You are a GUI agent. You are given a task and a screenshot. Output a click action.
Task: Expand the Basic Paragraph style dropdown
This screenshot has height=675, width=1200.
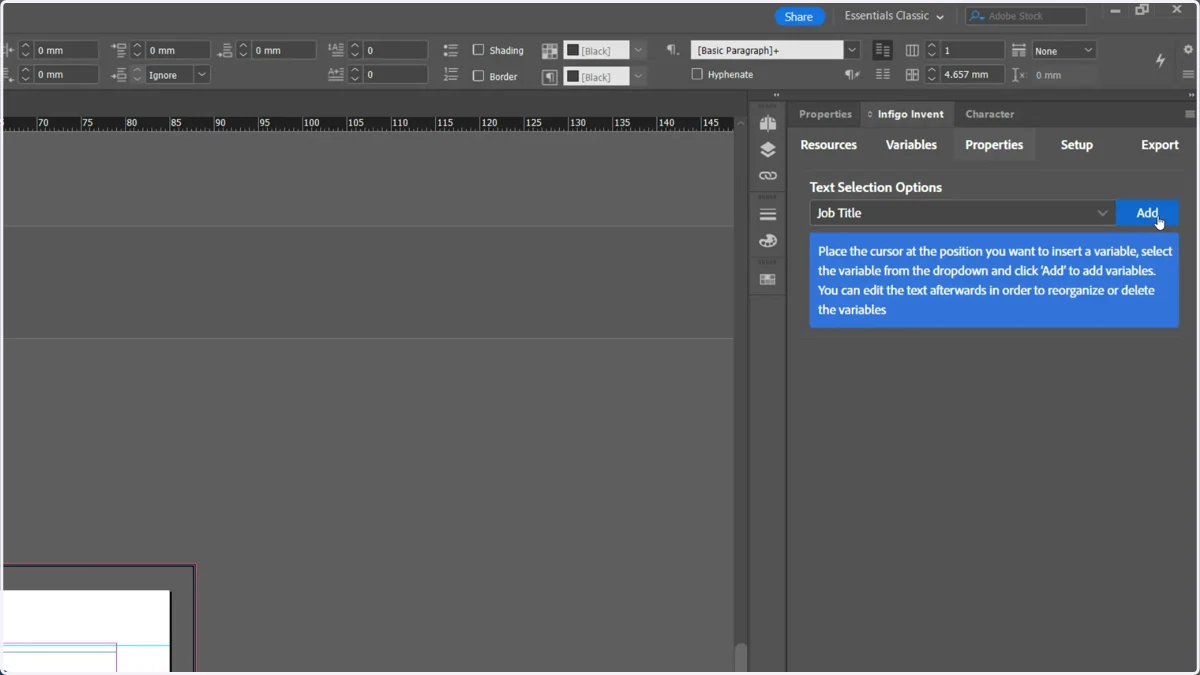[x=852, y=50]
